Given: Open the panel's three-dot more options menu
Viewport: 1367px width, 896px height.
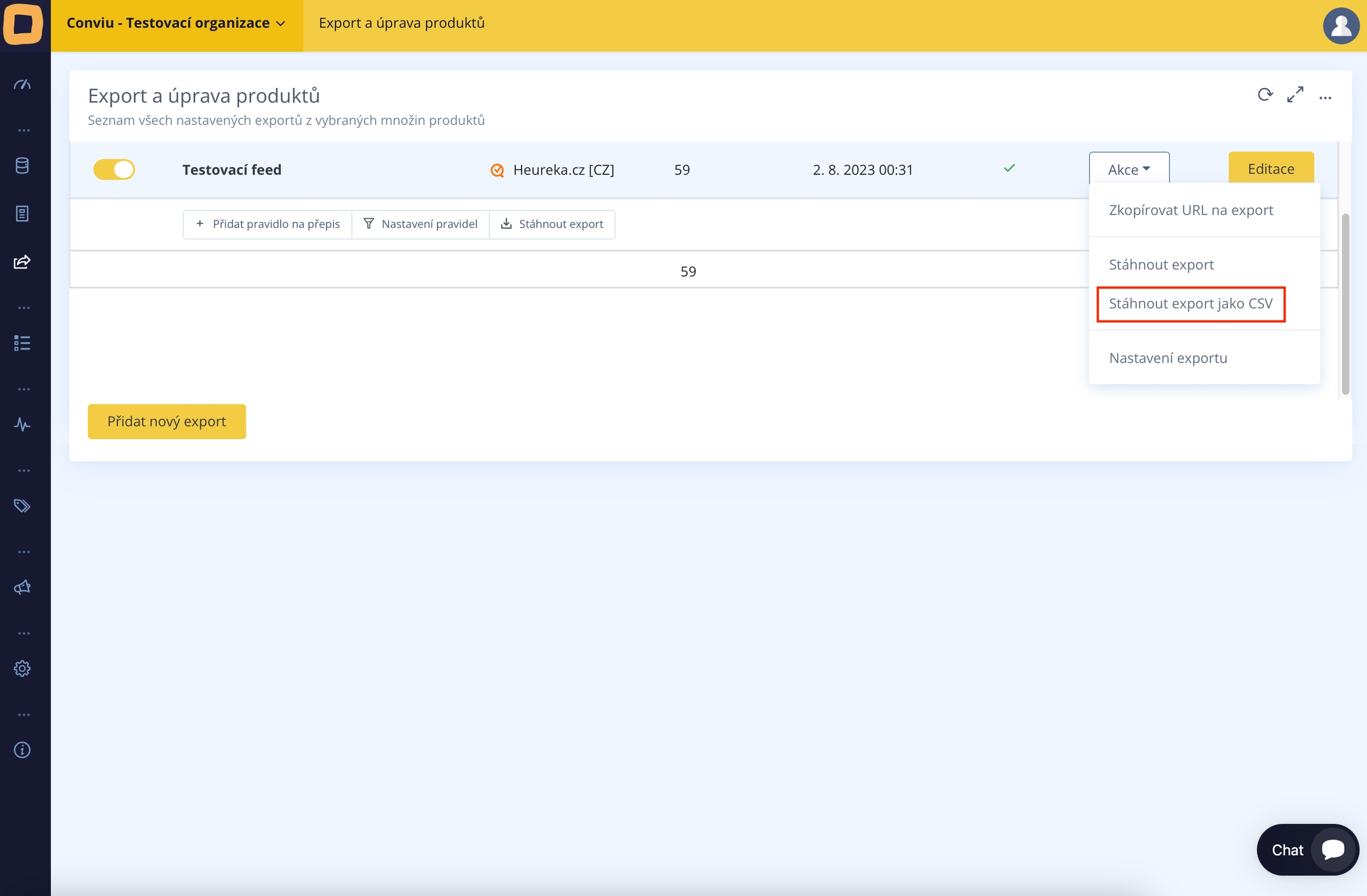Looking at the screenshot, I should pos(1325,98).
